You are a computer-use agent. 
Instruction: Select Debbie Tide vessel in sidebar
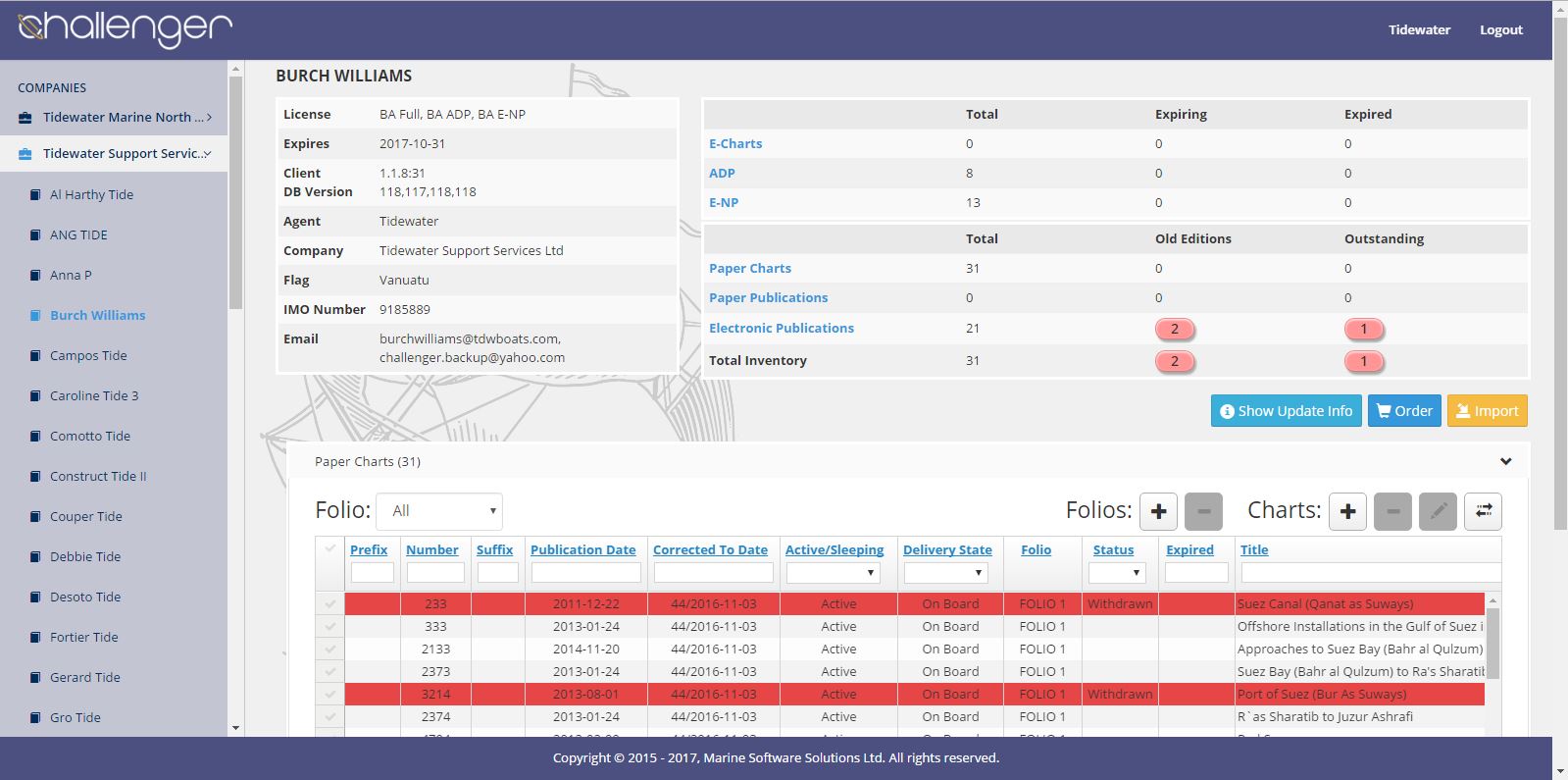click(x=85, y=557)
